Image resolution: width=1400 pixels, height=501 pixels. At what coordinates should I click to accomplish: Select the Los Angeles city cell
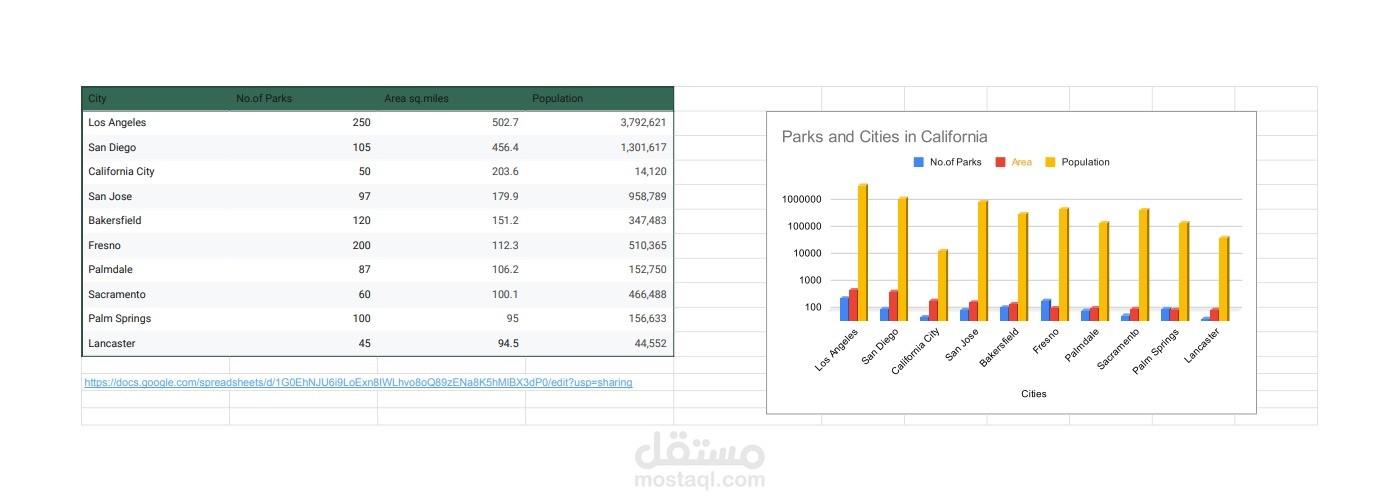click(x=117, y=122)
